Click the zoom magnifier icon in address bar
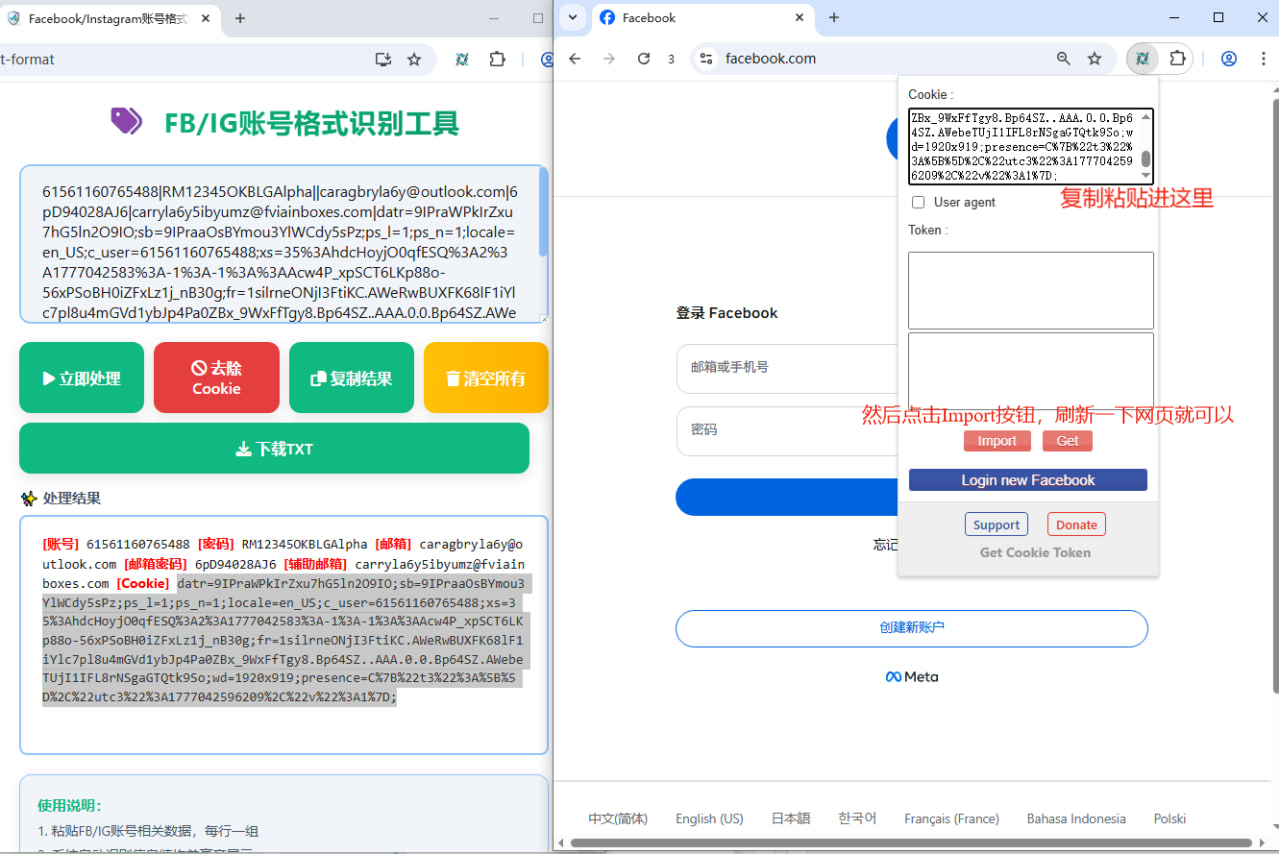This screenshot has height=854, width=1279. [1064, 59]
